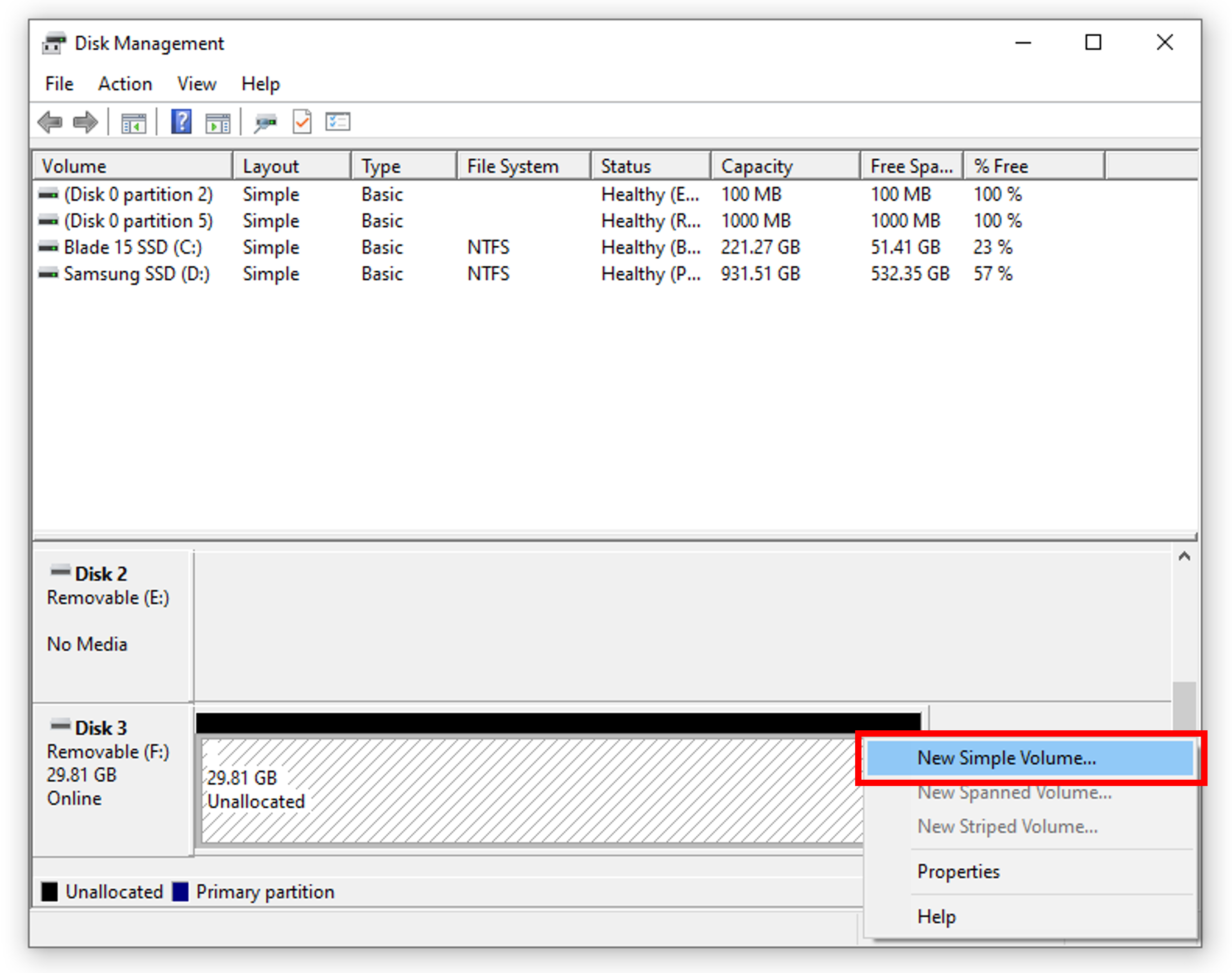Click Help in the context menu
Image resolution: width=1232 pixels, height=973 pixels.
[x=936, y=916]
